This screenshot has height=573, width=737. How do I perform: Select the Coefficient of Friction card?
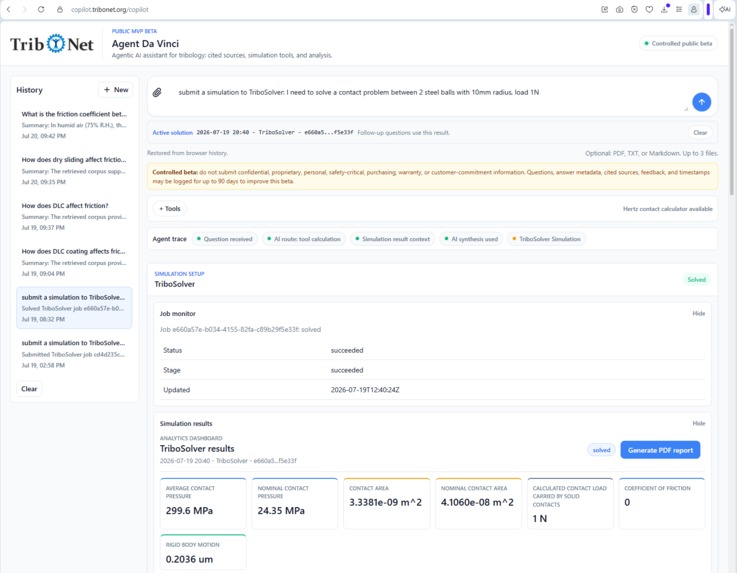coord(662,503)
